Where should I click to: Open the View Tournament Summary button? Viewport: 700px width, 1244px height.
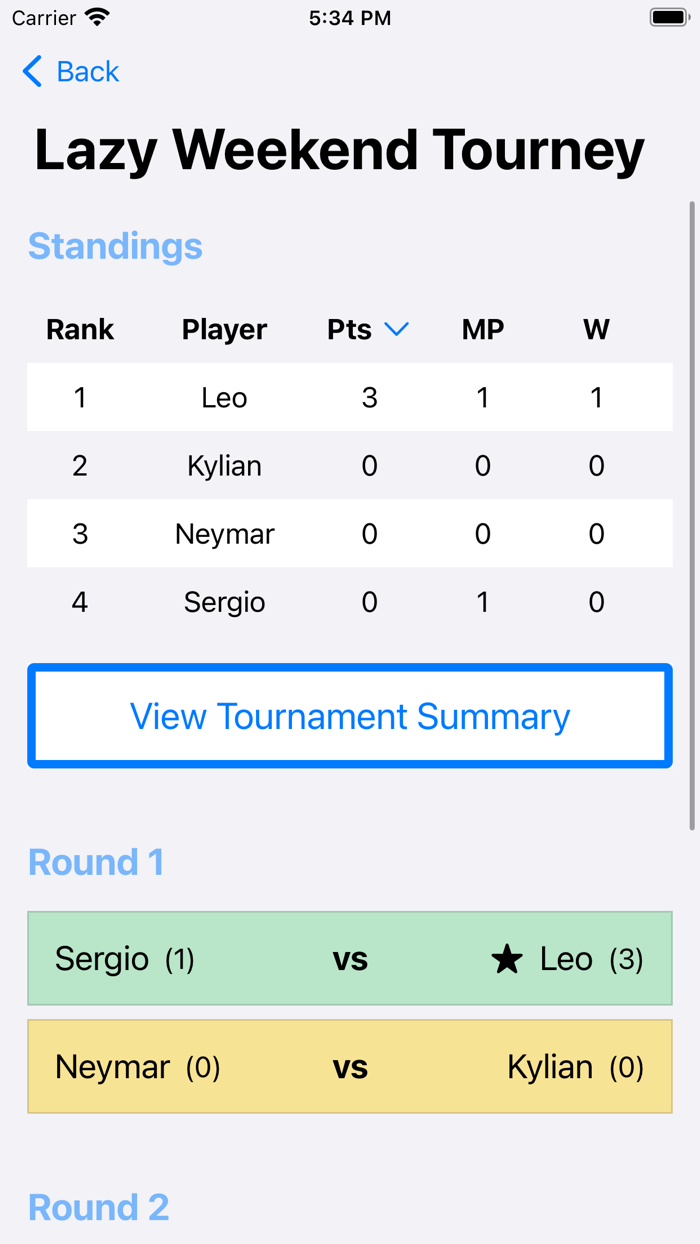[x=350, y=716]
